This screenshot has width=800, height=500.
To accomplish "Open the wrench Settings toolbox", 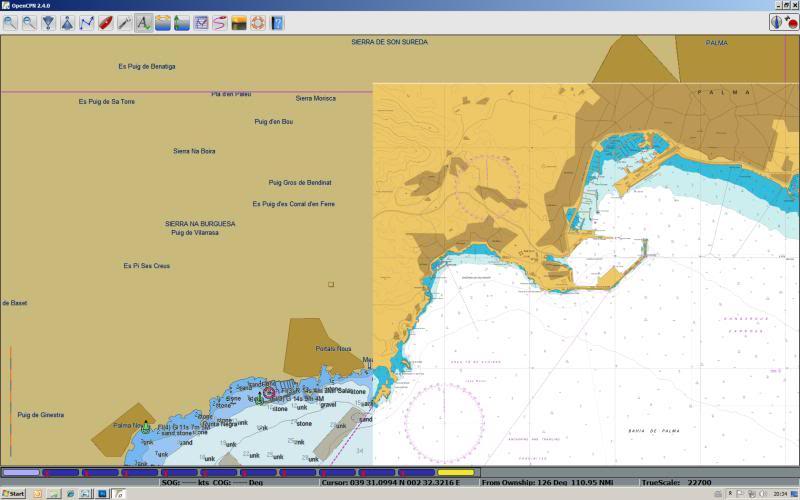I will [124, 22].
